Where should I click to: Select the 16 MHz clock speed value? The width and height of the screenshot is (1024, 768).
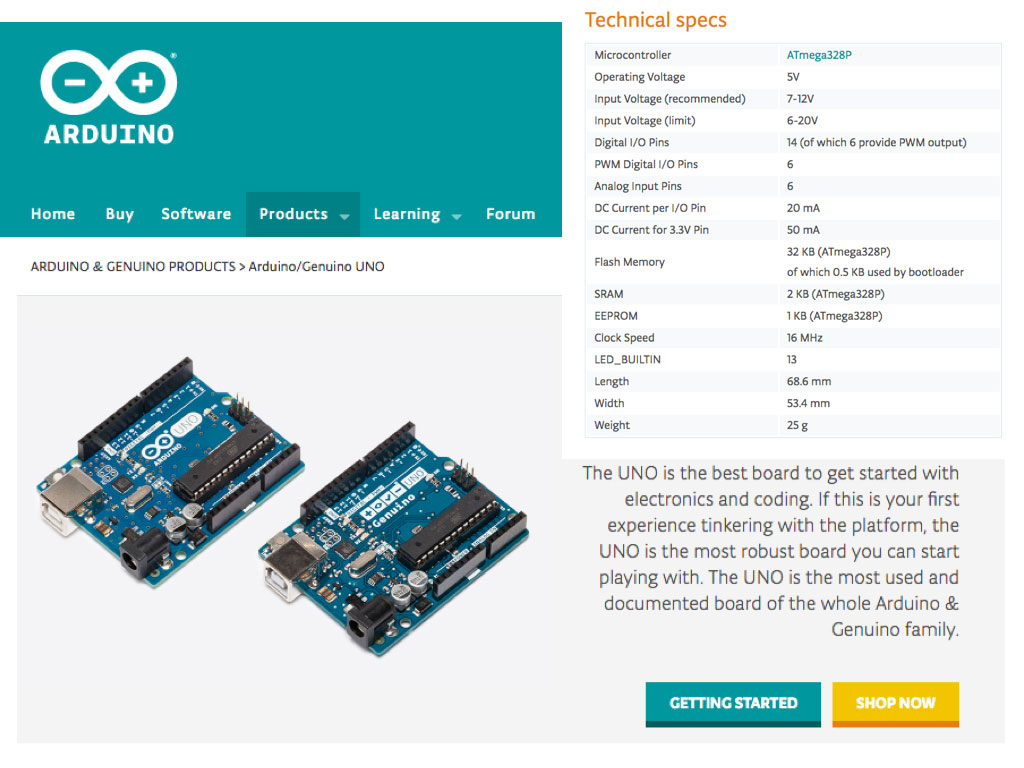click(x=805, y=338)
